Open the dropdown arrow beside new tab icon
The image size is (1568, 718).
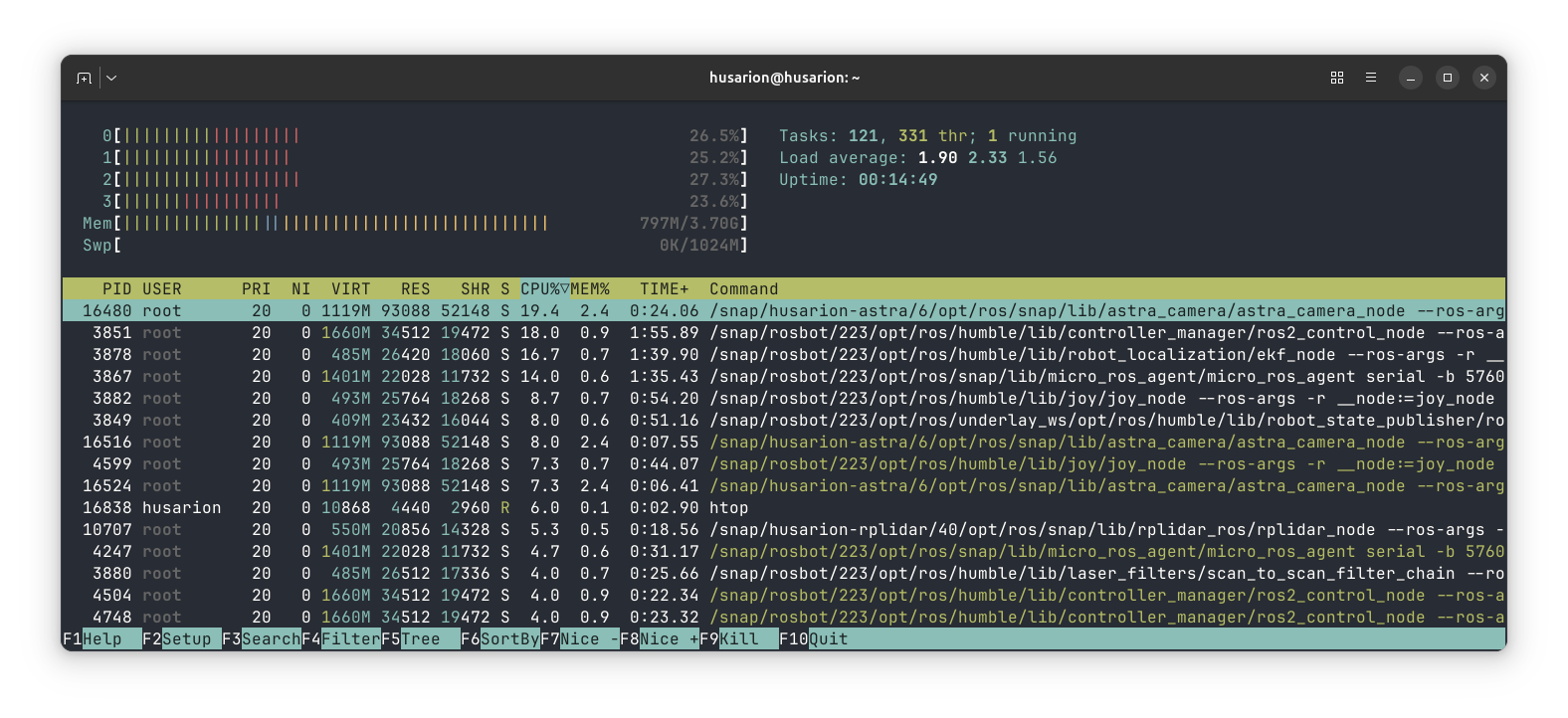click(x=111, y=78)
